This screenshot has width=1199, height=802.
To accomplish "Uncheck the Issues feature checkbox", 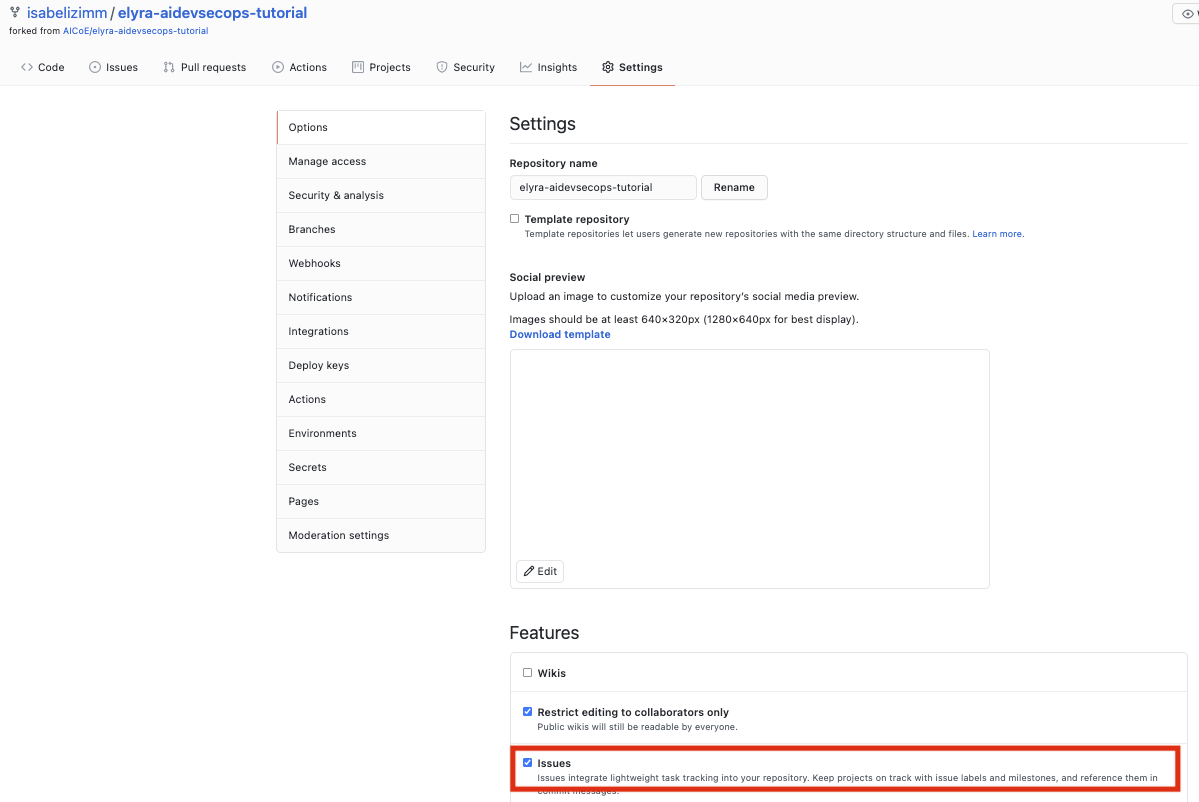I will tap(528, 763).
